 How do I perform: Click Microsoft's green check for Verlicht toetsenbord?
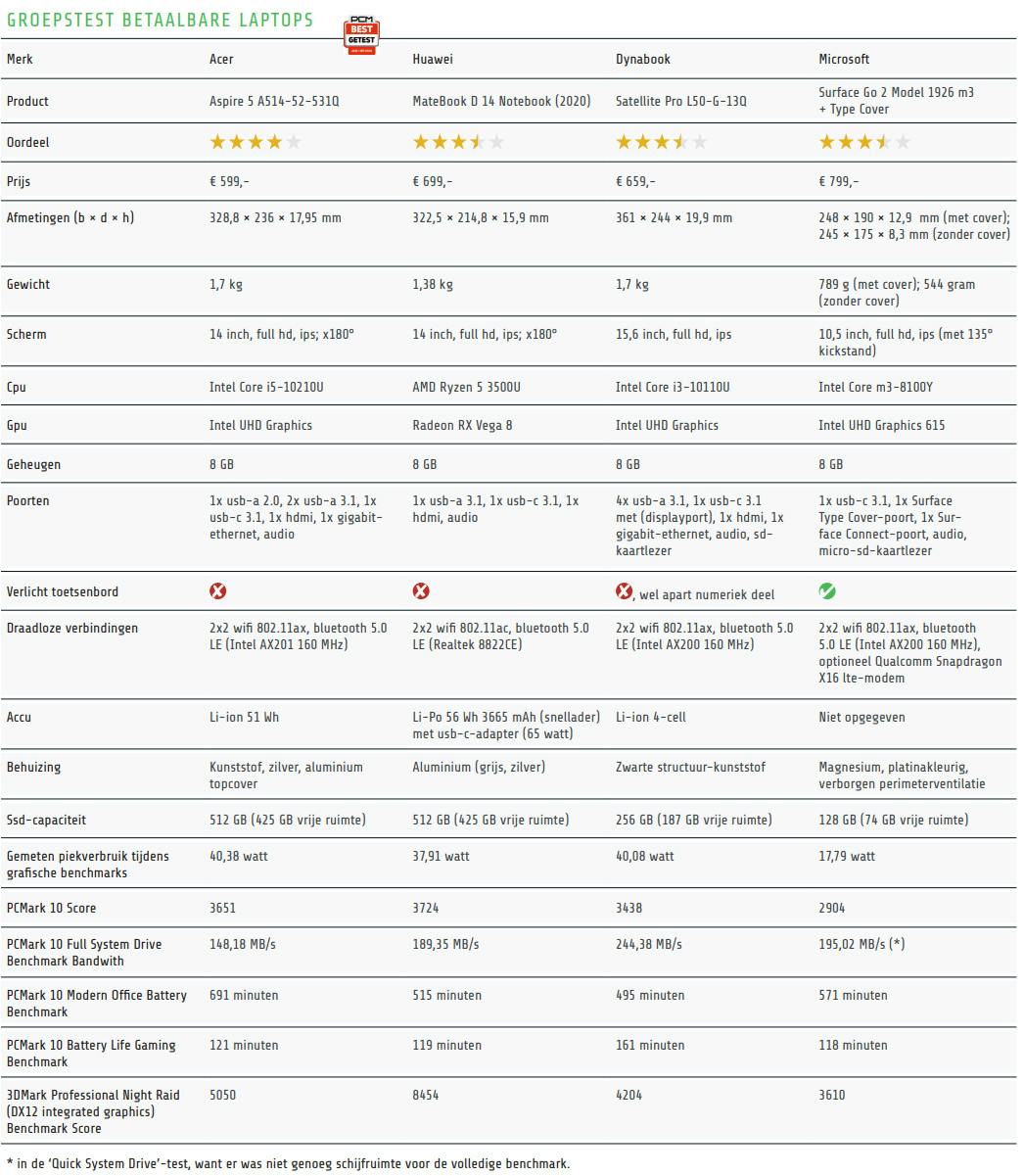827,591
